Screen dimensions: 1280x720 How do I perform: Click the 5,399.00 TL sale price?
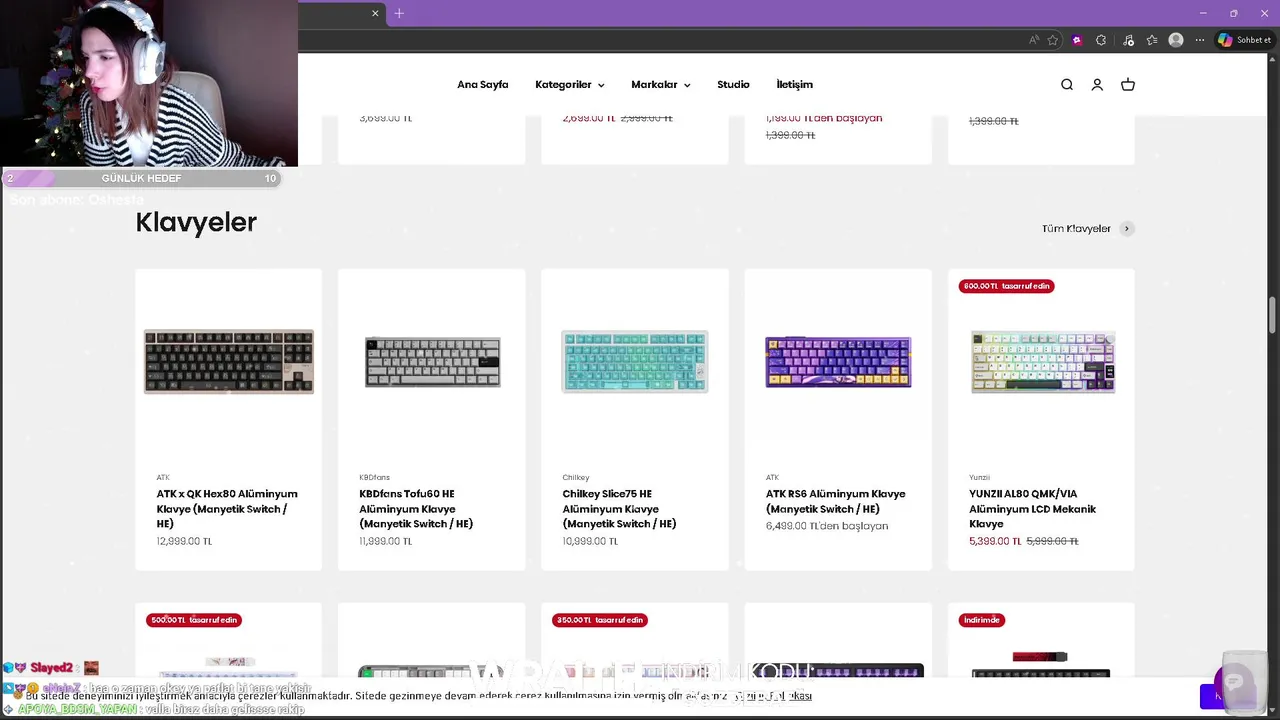coord(995,542)
